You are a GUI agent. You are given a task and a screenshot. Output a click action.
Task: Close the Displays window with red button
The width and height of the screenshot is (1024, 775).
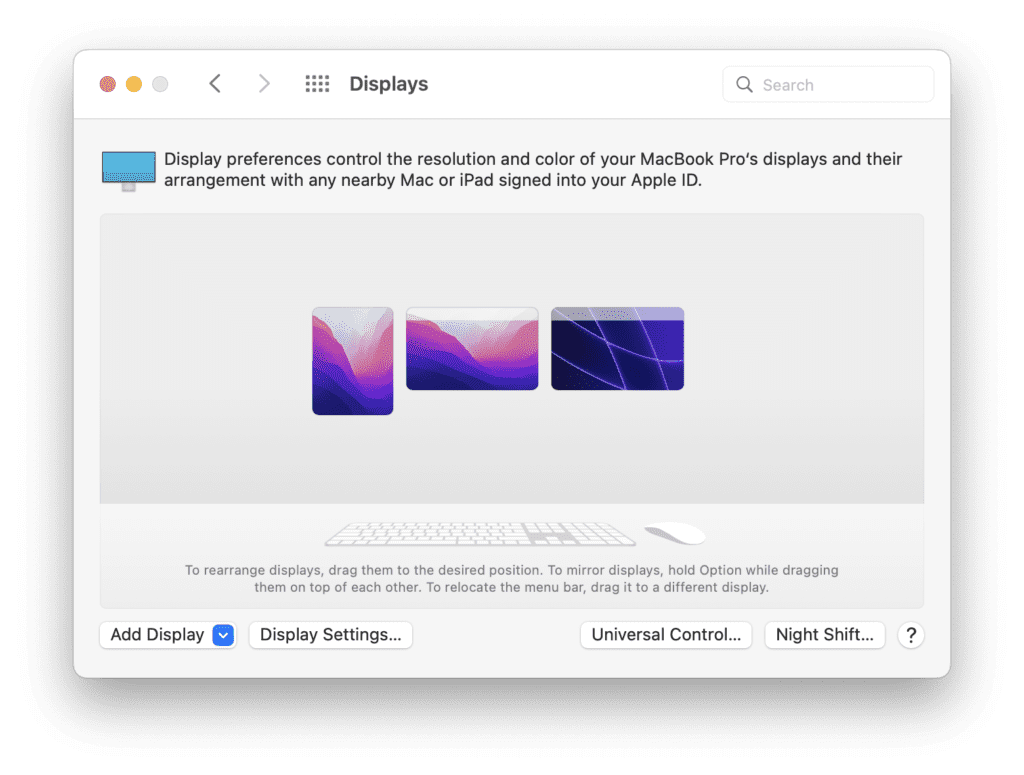pos(108,84)
